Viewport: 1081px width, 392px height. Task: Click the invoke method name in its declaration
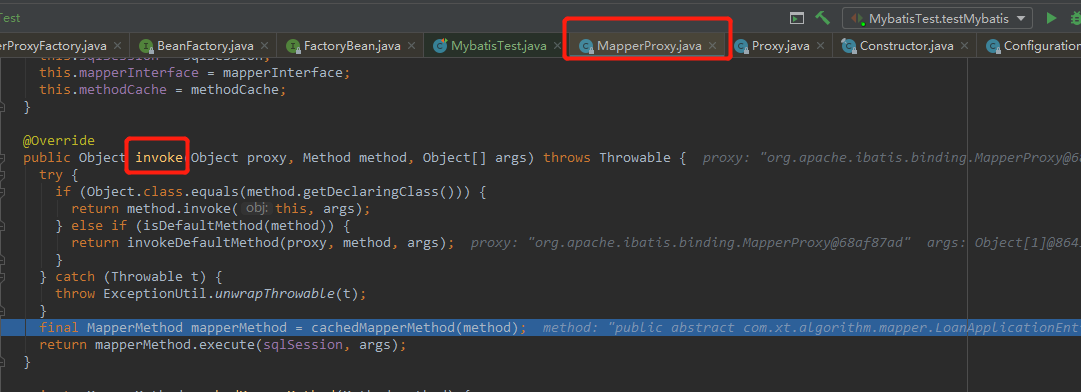159,158
